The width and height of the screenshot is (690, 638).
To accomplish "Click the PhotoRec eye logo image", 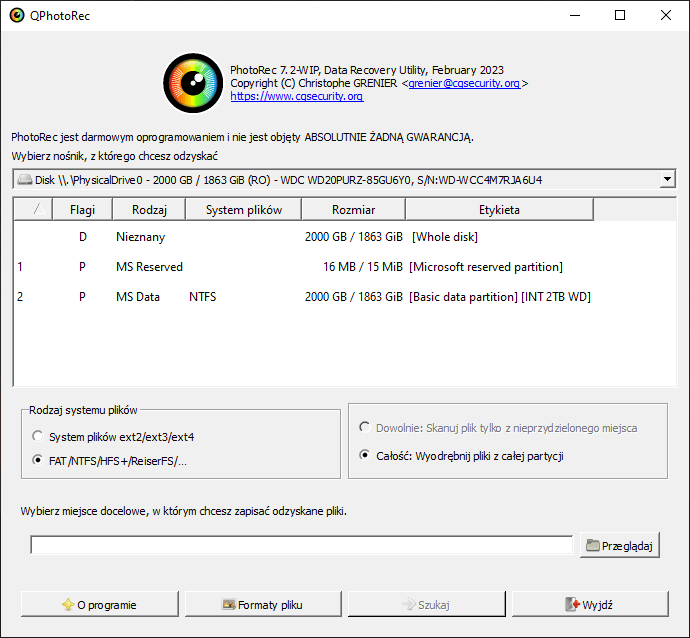I will tap(193, 83).
